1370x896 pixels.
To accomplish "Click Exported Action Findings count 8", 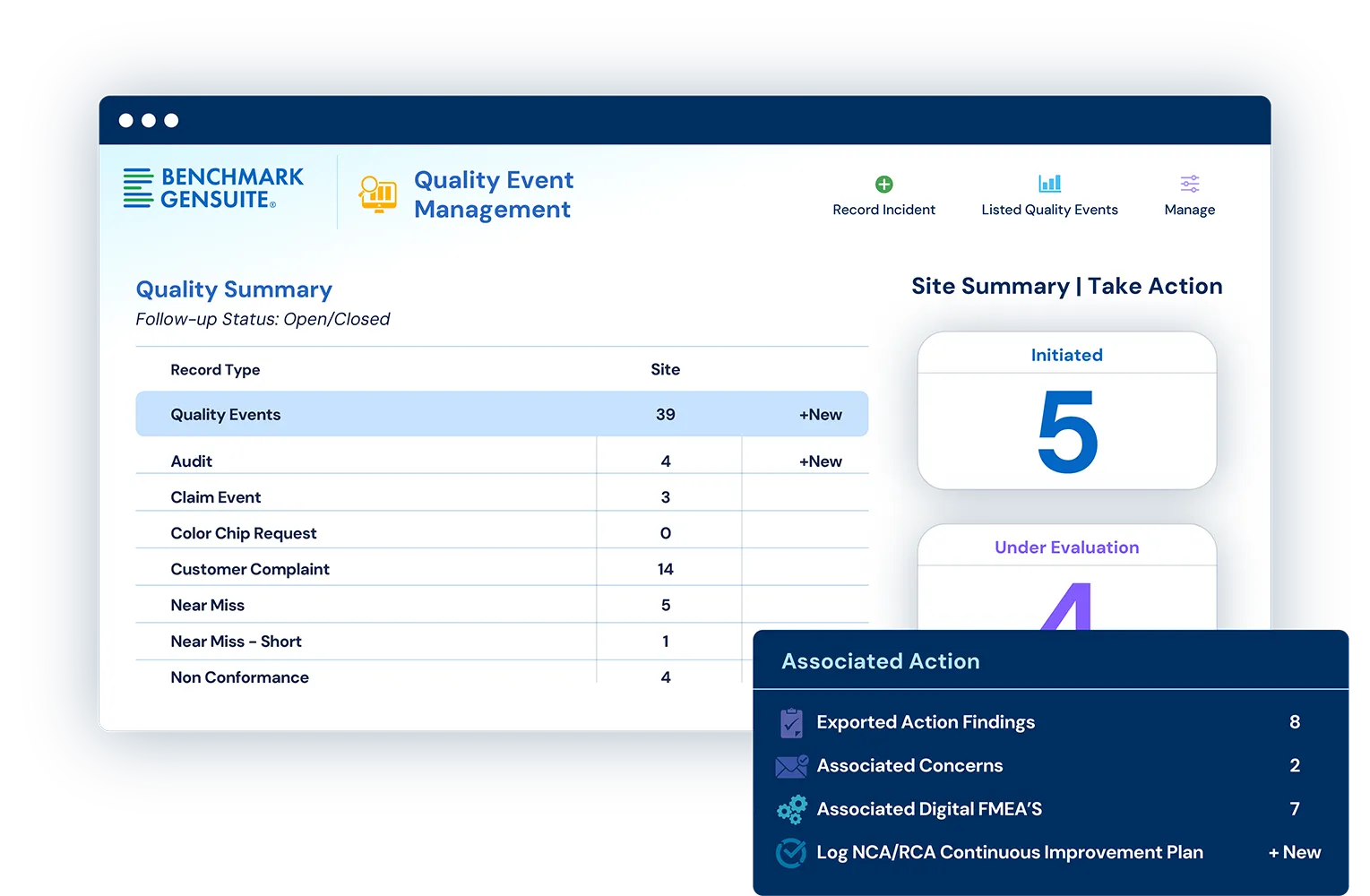I will click(1294, 722).
